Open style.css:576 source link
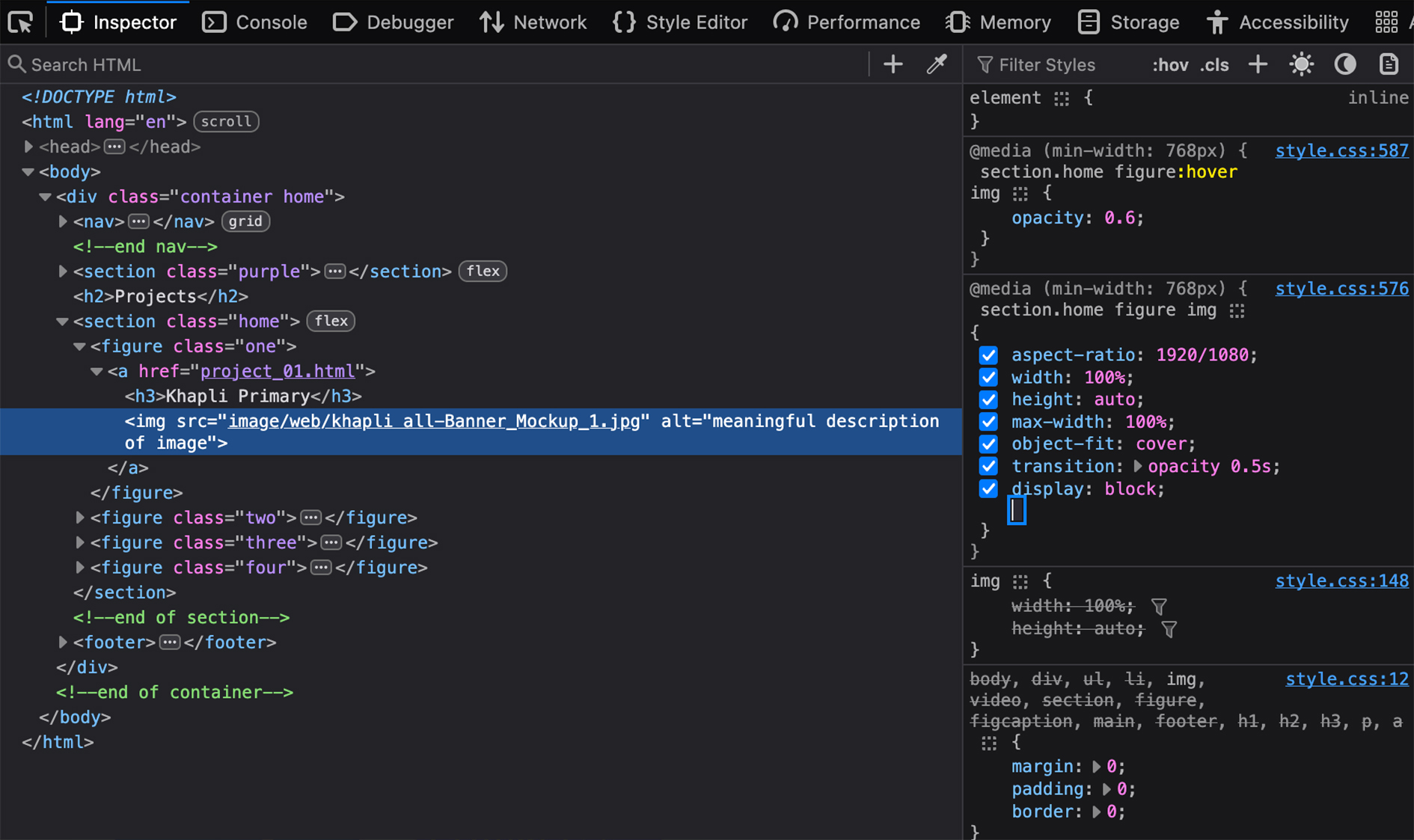1414x840 pixels. (1341, 289)
